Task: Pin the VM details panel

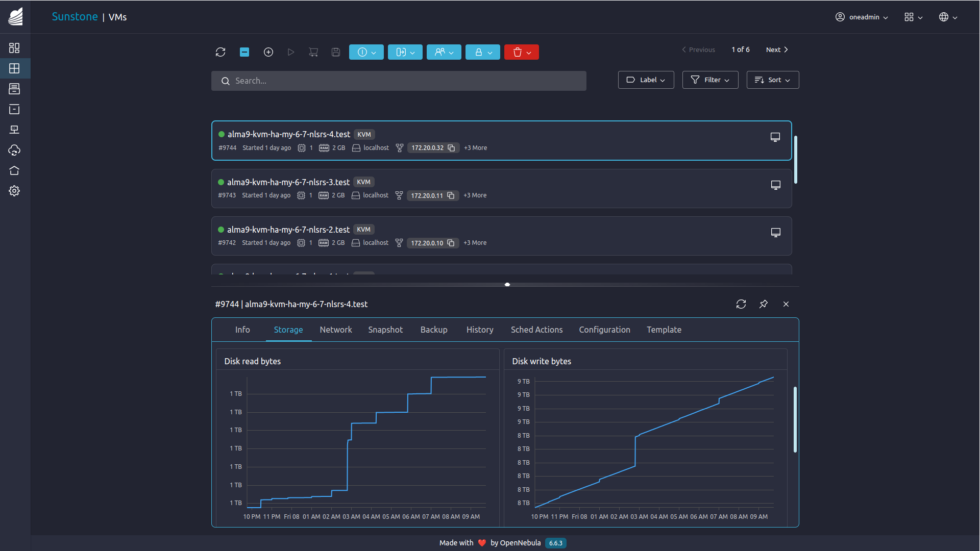Action: pos(763,304)
